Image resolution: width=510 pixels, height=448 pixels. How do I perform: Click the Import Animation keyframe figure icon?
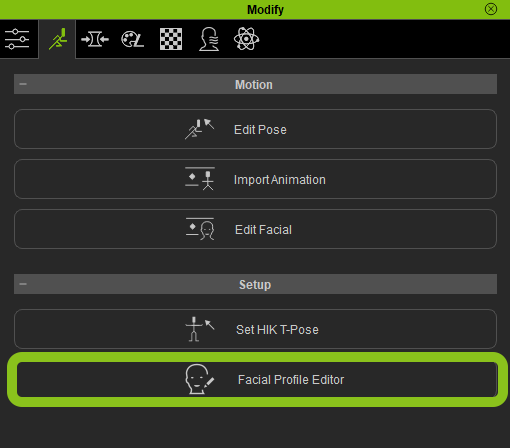coord(200,179)
